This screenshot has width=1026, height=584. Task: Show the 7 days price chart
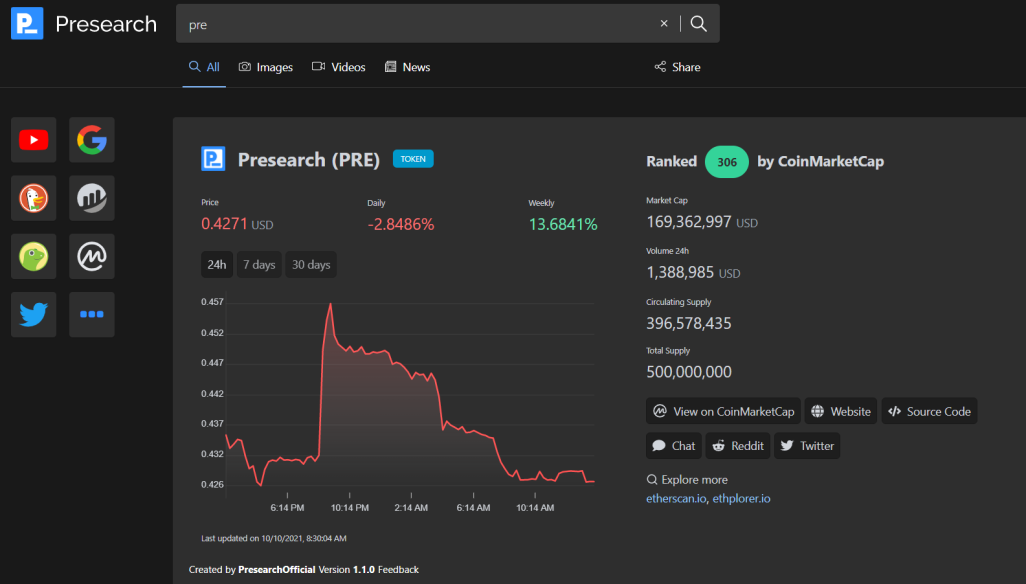[259, 265]
